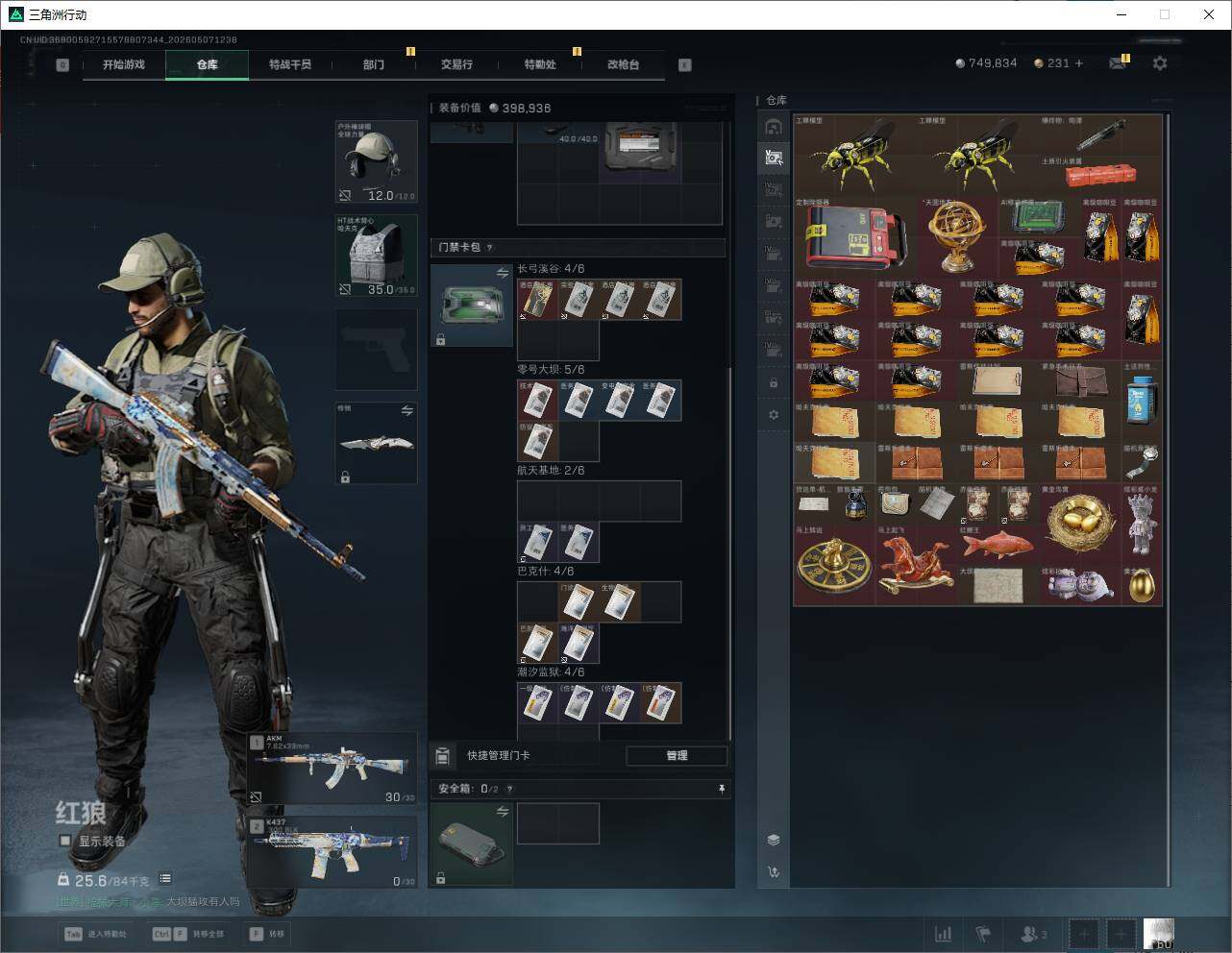Select the golden bird nest with eggs
The image size is (1232, 953).
tap(1080, 524)
